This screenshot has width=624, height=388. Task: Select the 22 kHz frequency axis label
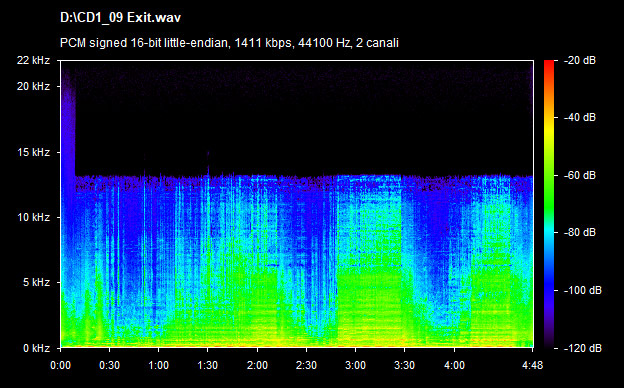[33, 60]
